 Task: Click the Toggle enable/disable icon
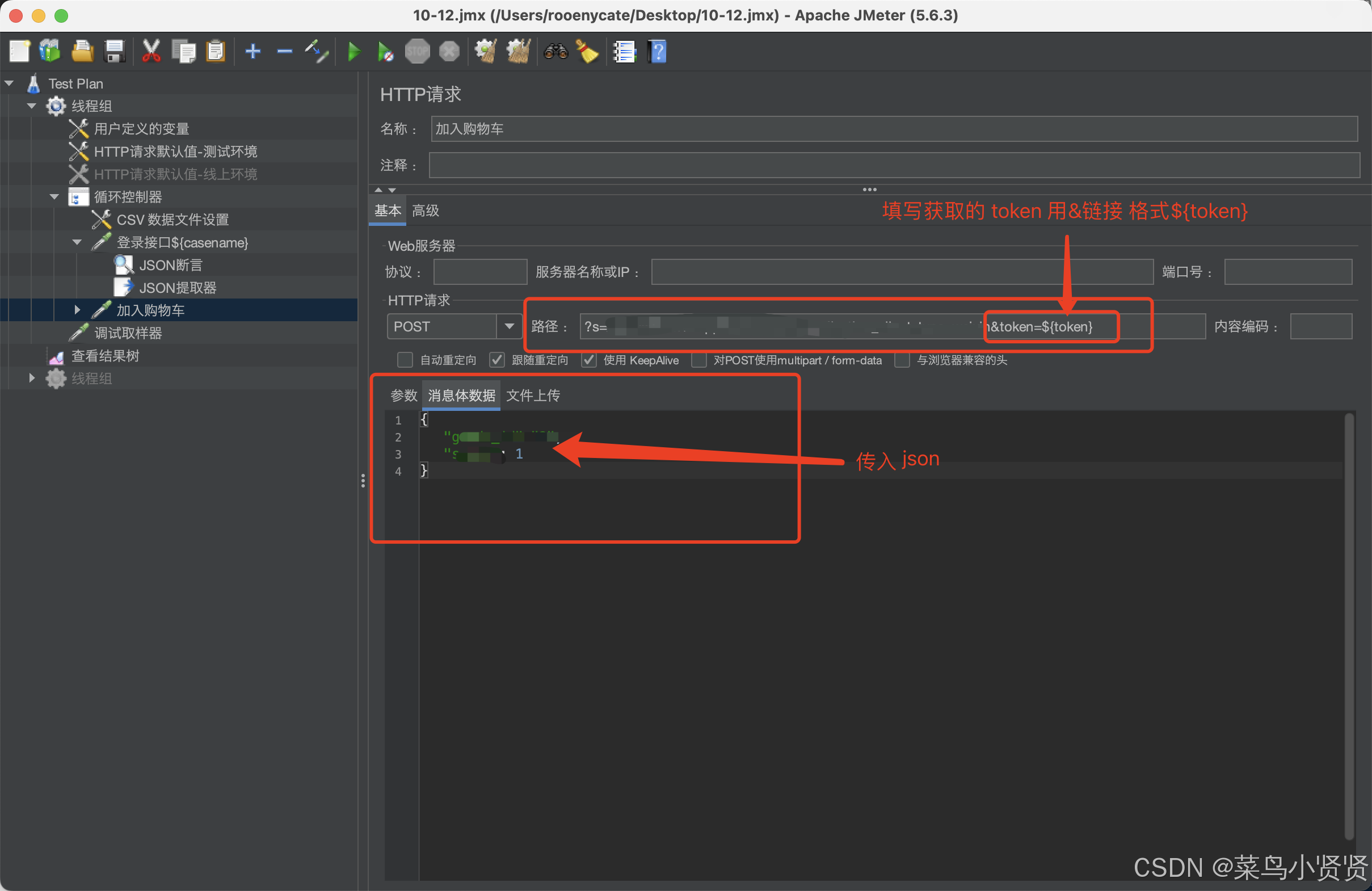[x=317, y=52]
